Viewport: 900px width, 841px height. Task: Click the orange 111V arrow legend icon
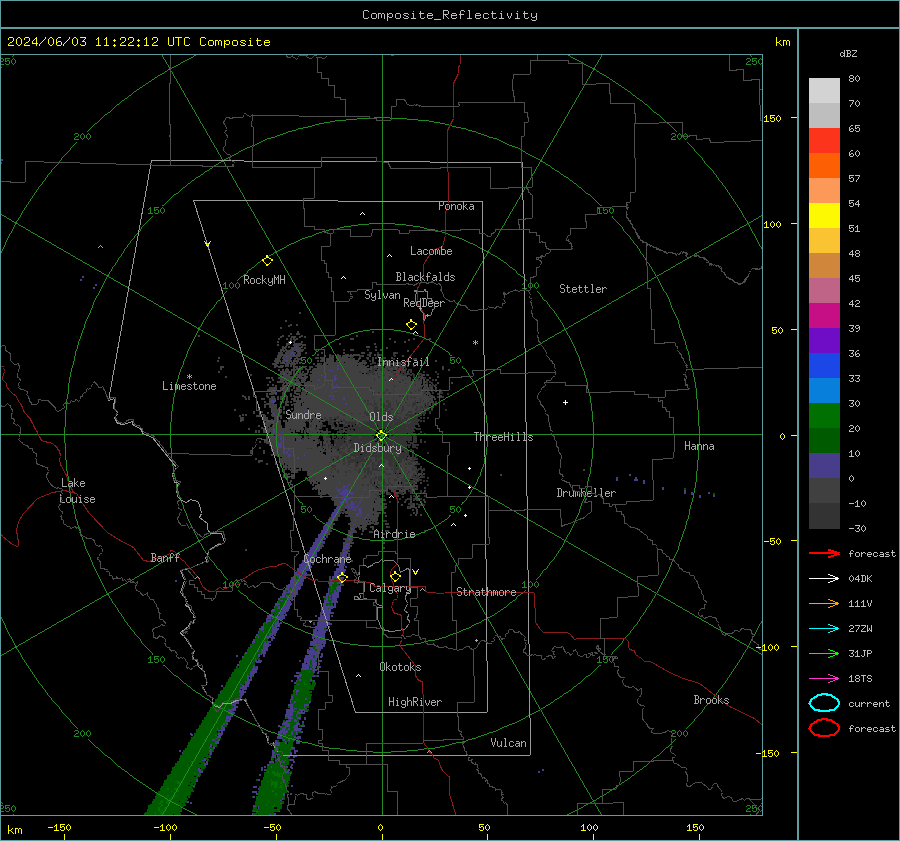(824, 603)
